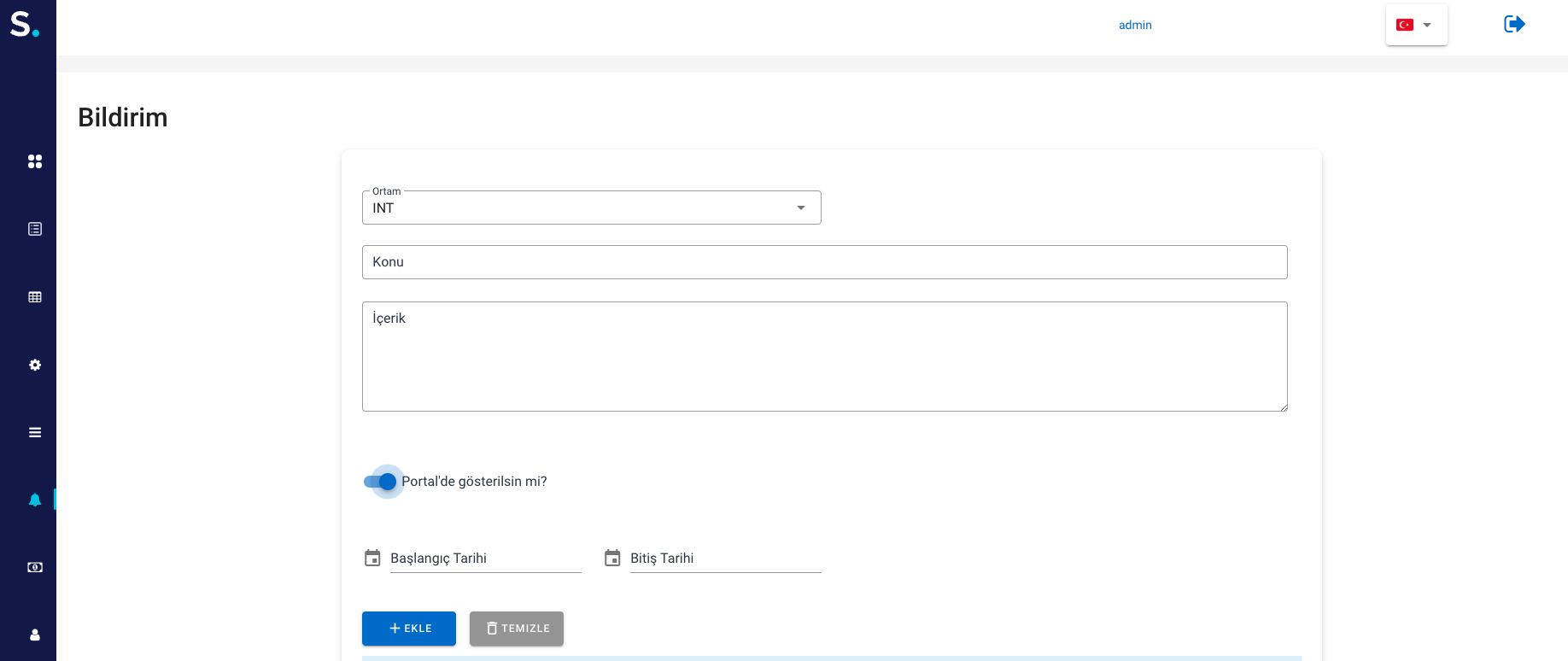
Task: Click the S. logo in sidebar
Action: (24, 24)
